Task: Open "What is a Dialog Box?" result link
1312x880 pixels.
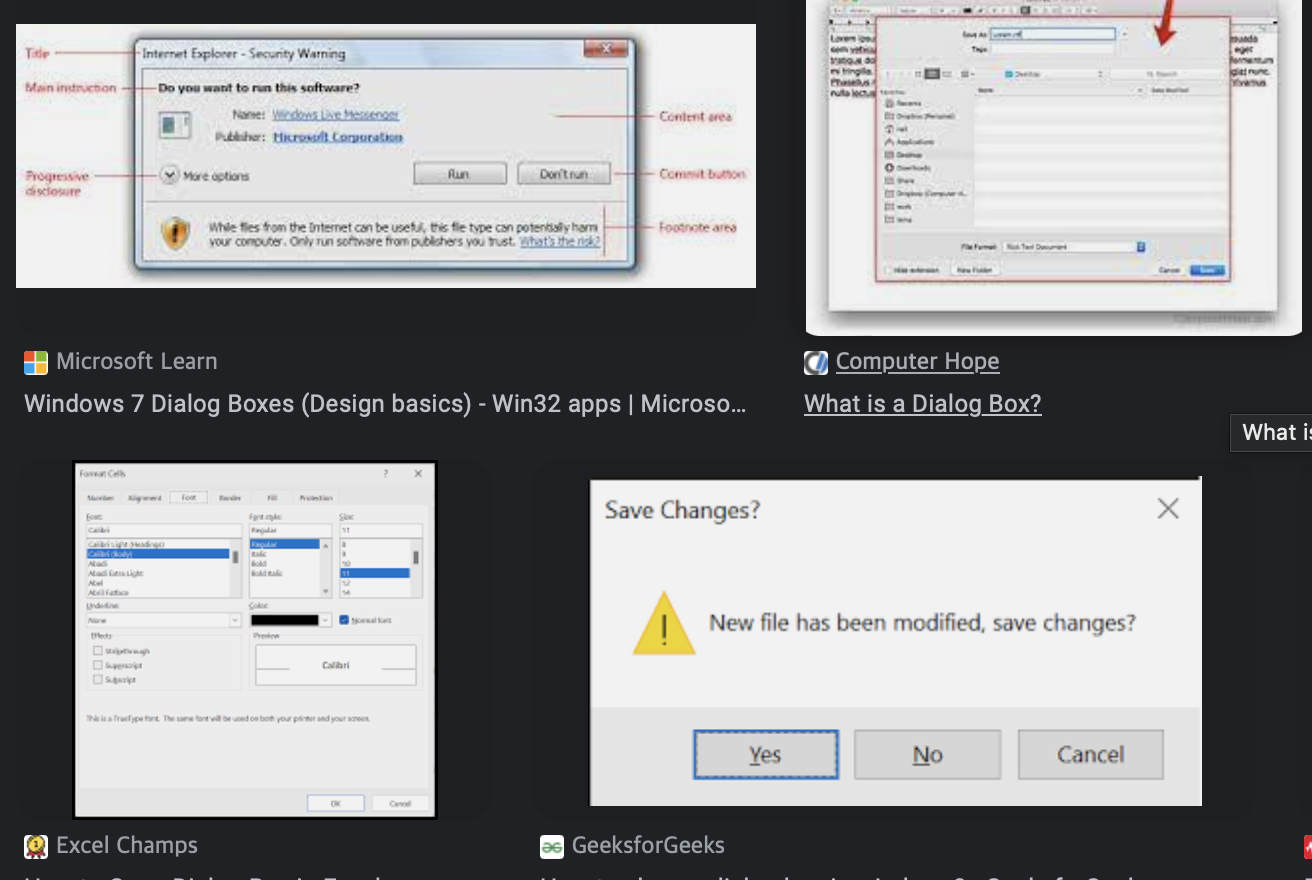Action: coord(923,404)
